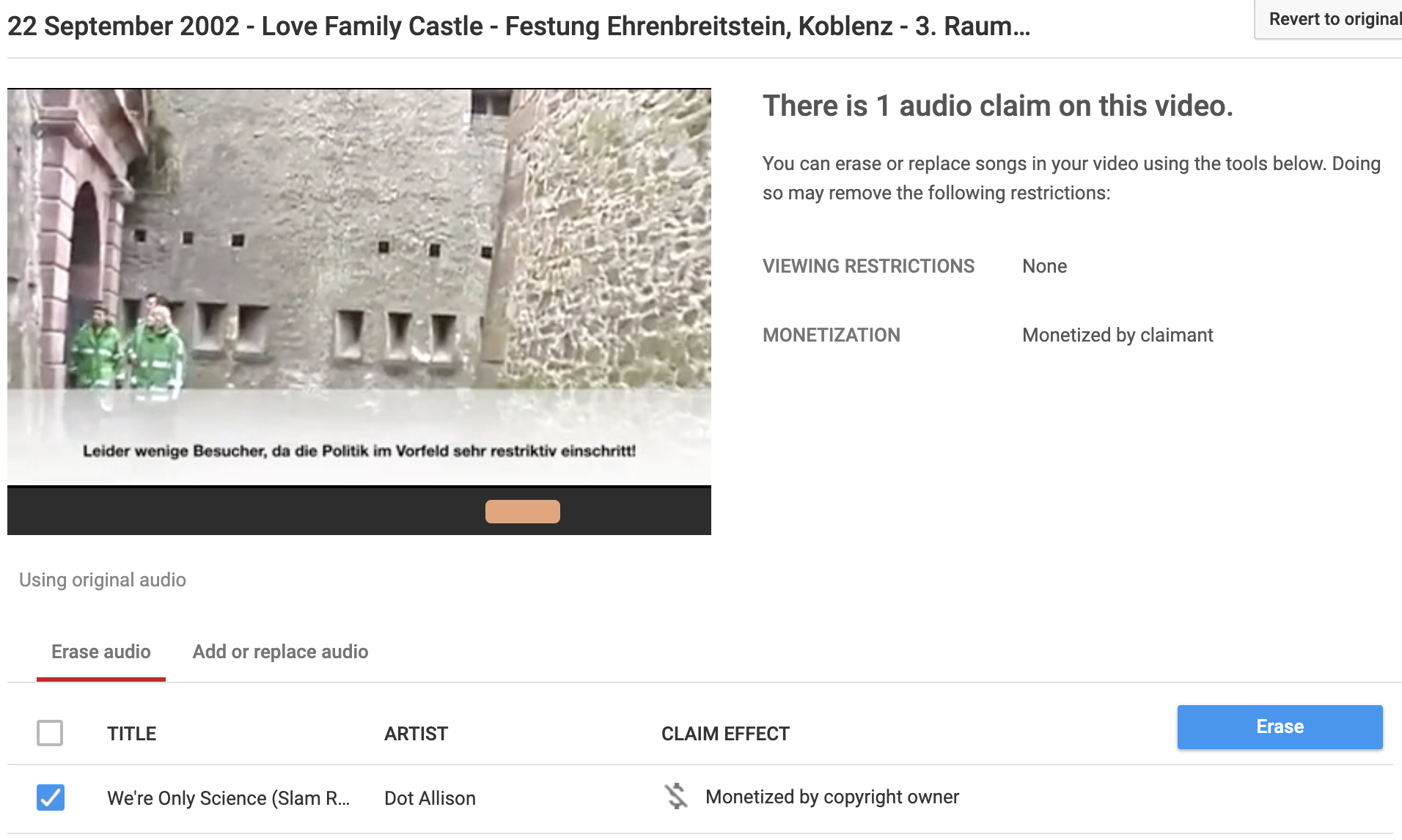This screenshot has height=840, width=1402.
Task: Click the CLAIM EFFECT column header
Action: (x=725, y=734)
